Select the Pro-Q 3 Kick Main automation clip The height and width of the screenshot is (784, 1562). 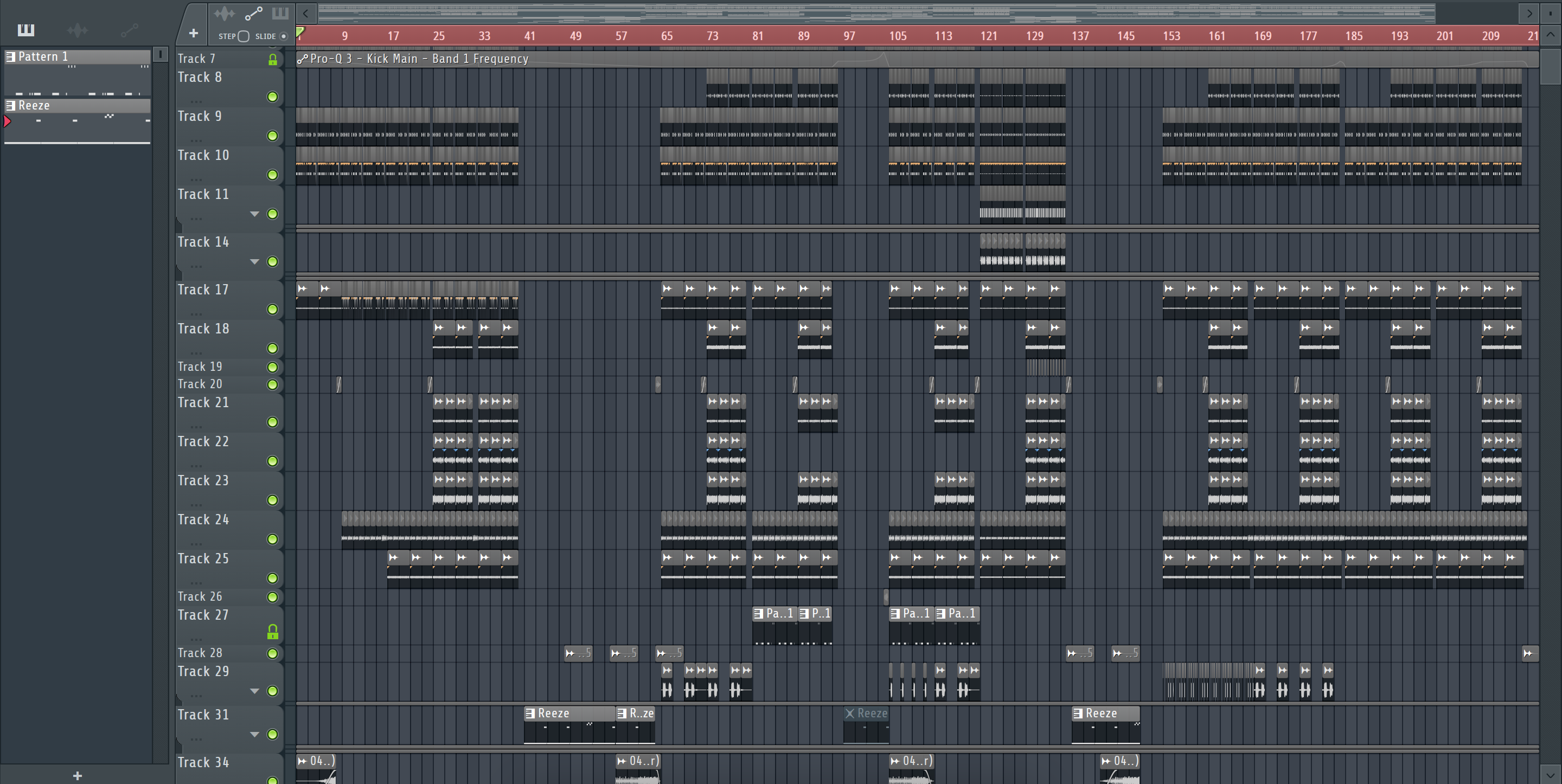pos(918,59)
